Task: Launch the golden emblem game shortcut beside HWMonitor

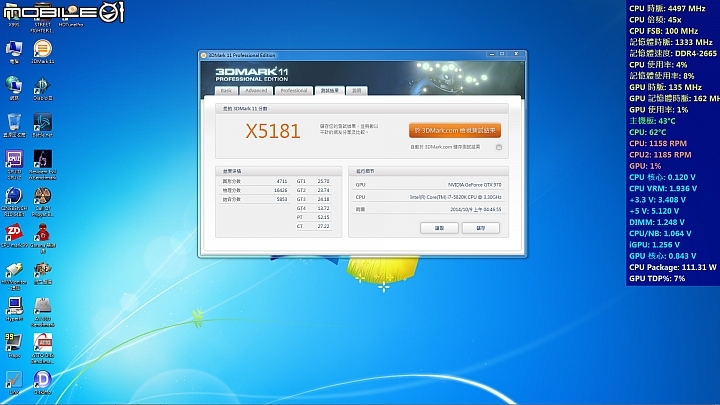Action: [x=43, y=273]
